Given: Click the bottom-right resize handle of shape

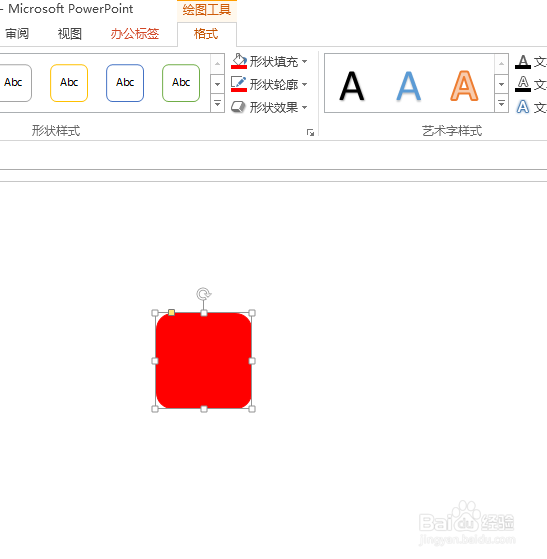Looking at the screenshot, I should (x=252, y=409).
